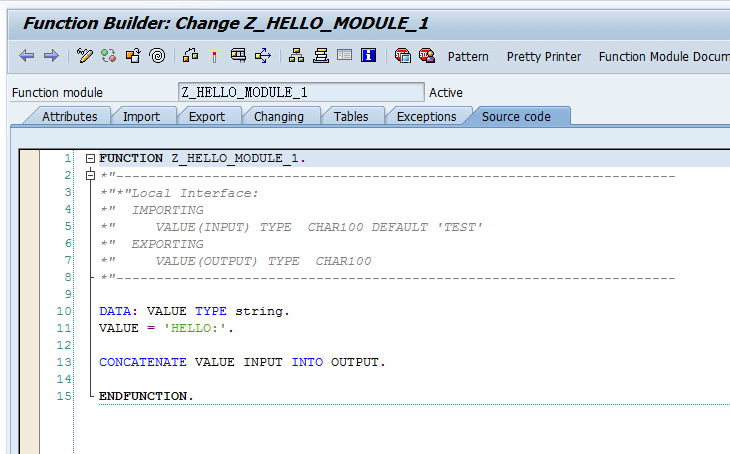
Task: Toggle Display/Change mode with the pencil icon
Action: click(x=85, y=56)
